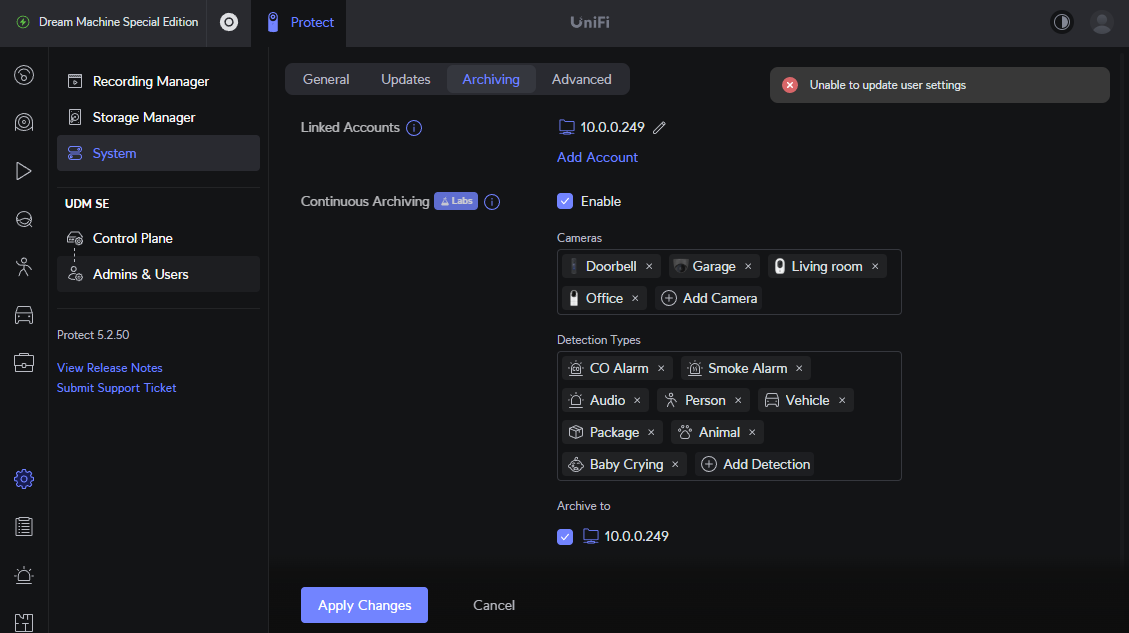Remove Office camera chip

click(x=635, y=298)
